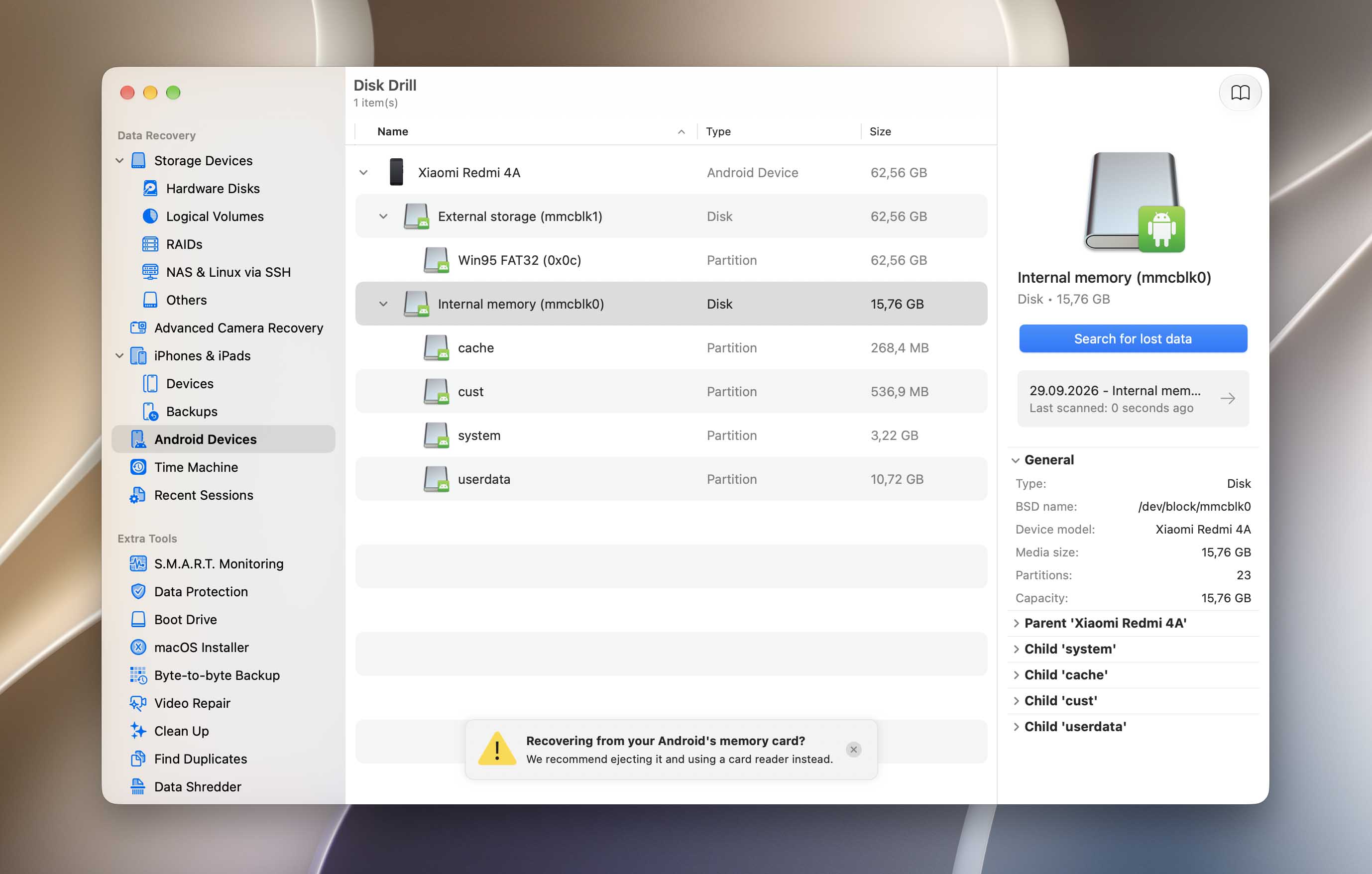Click the Android Devices icon

138,439
